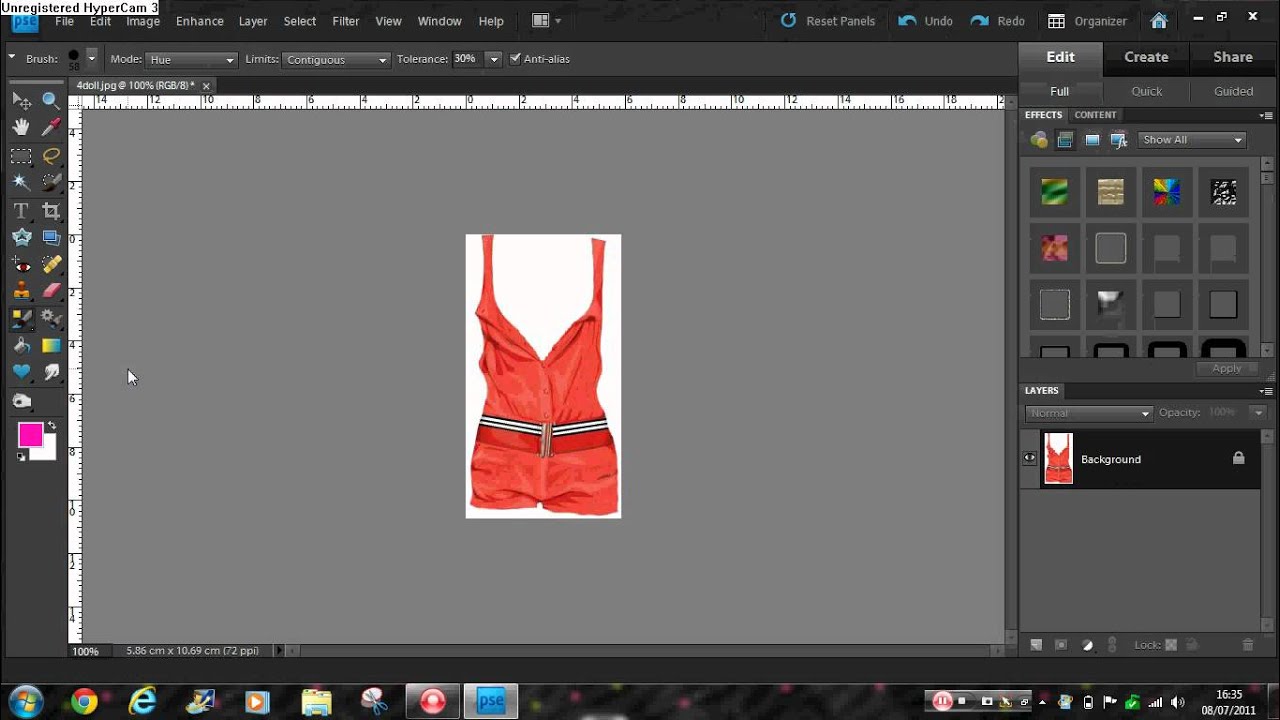Open the Brush preset picker dropdown
Screen dimensions: 1280x720
[91, 58]
